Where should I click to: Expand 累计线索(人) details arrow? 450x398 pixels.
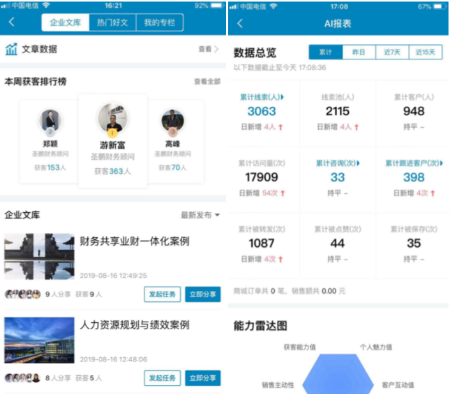282,97
